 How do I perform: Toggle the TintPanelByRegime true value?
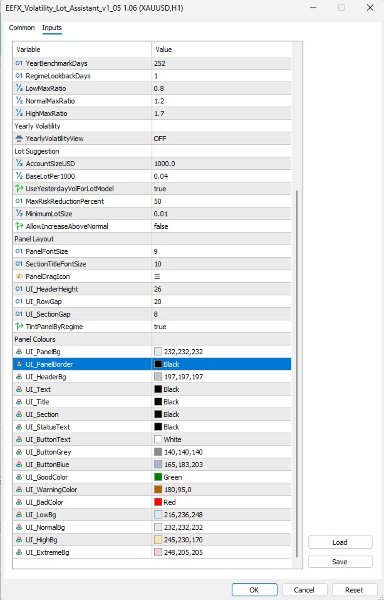click(x=221, y=326)
